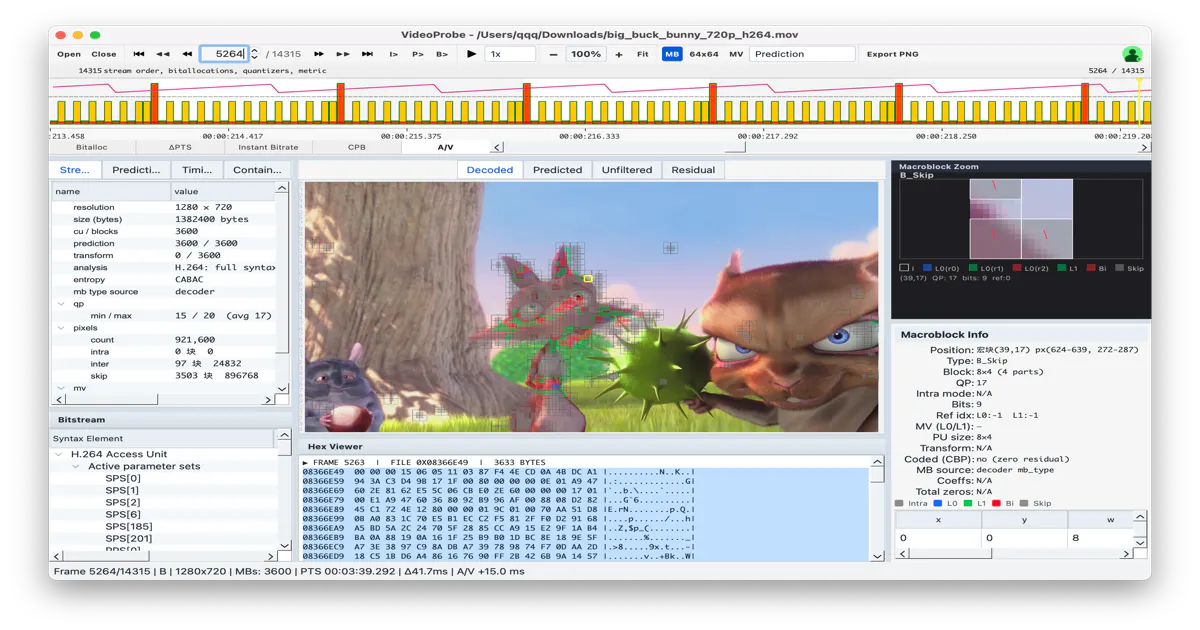Switch to the Residual view tab
This screenshot has height=630, width=1200.
click(693, 170)
